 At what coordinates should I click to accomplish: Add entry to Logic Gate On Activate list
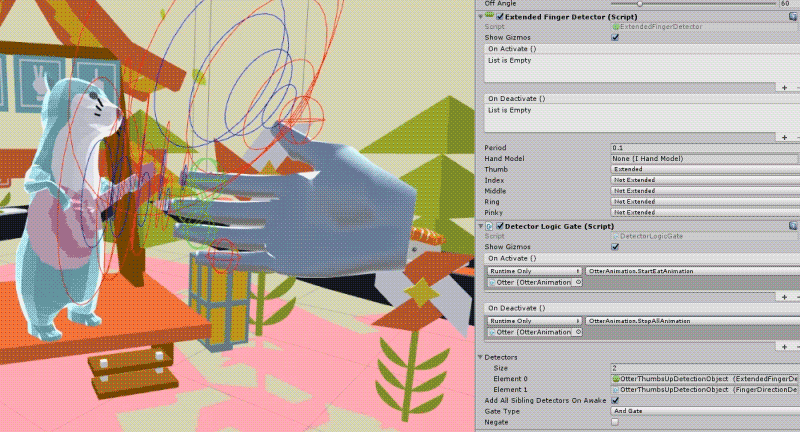pyautogui.click(x=784, y=297)
